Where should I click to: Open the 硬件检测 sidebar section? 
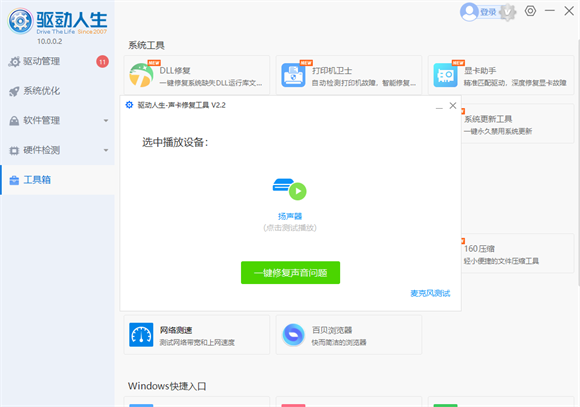tap(57, 150)
